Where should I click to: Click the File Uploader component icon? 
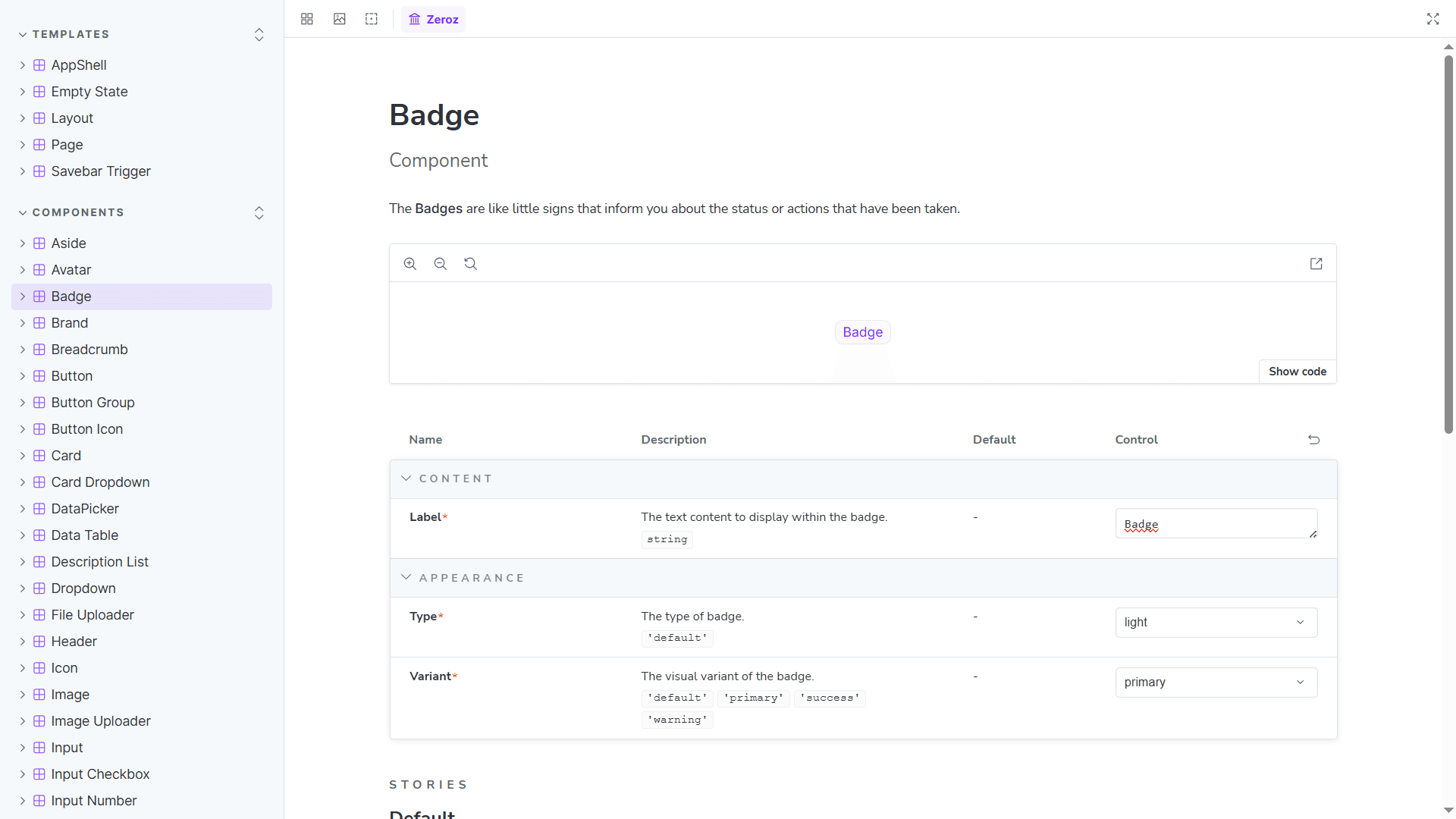(39, 615)
